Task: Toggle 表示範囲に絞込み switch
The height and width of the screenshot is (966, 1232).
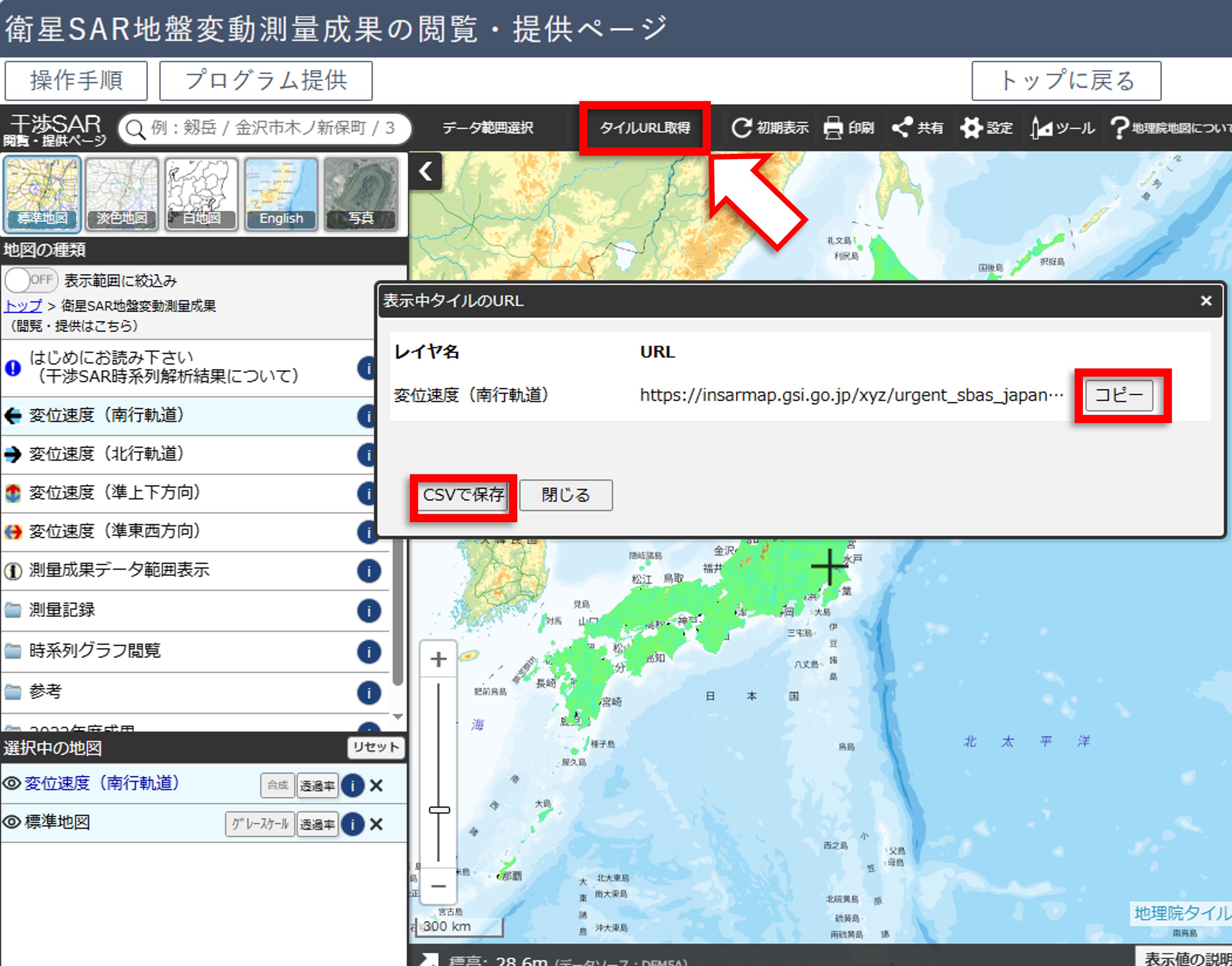Action: (x=31, y=280)
